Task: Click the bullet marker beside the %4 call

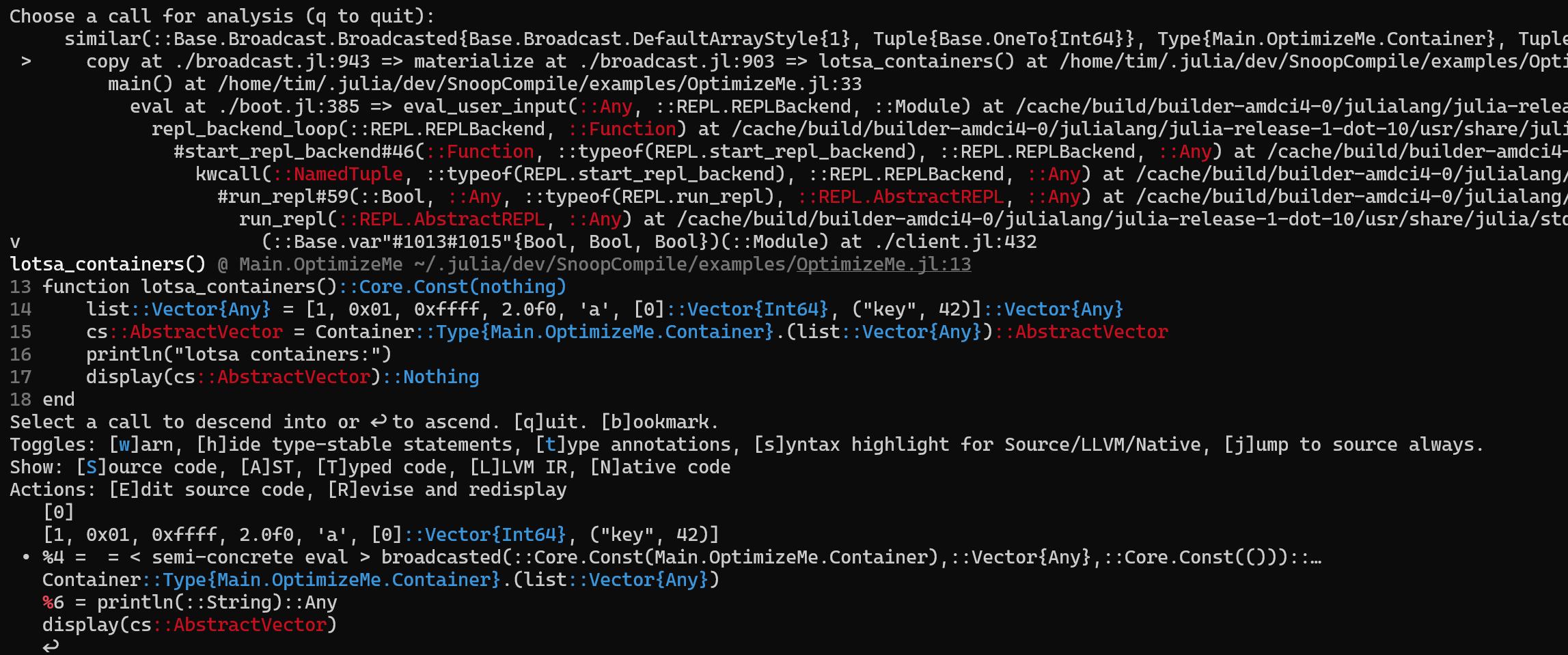Action: tap(26, 557)
